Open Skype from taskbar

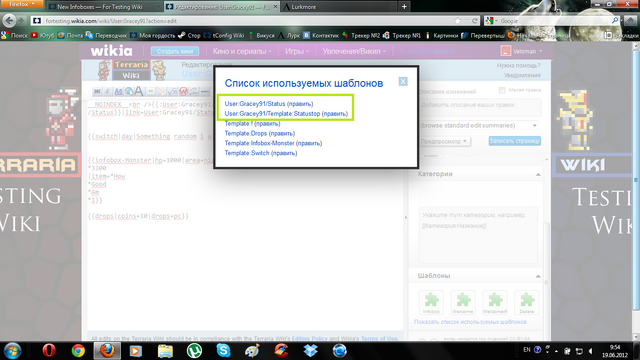[x=223, y=351]
